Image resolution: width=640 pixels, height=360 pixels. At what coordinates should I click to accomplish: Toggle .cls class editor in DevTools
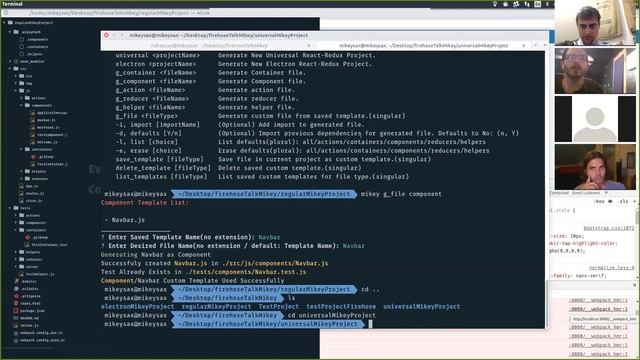click(623, 201)
